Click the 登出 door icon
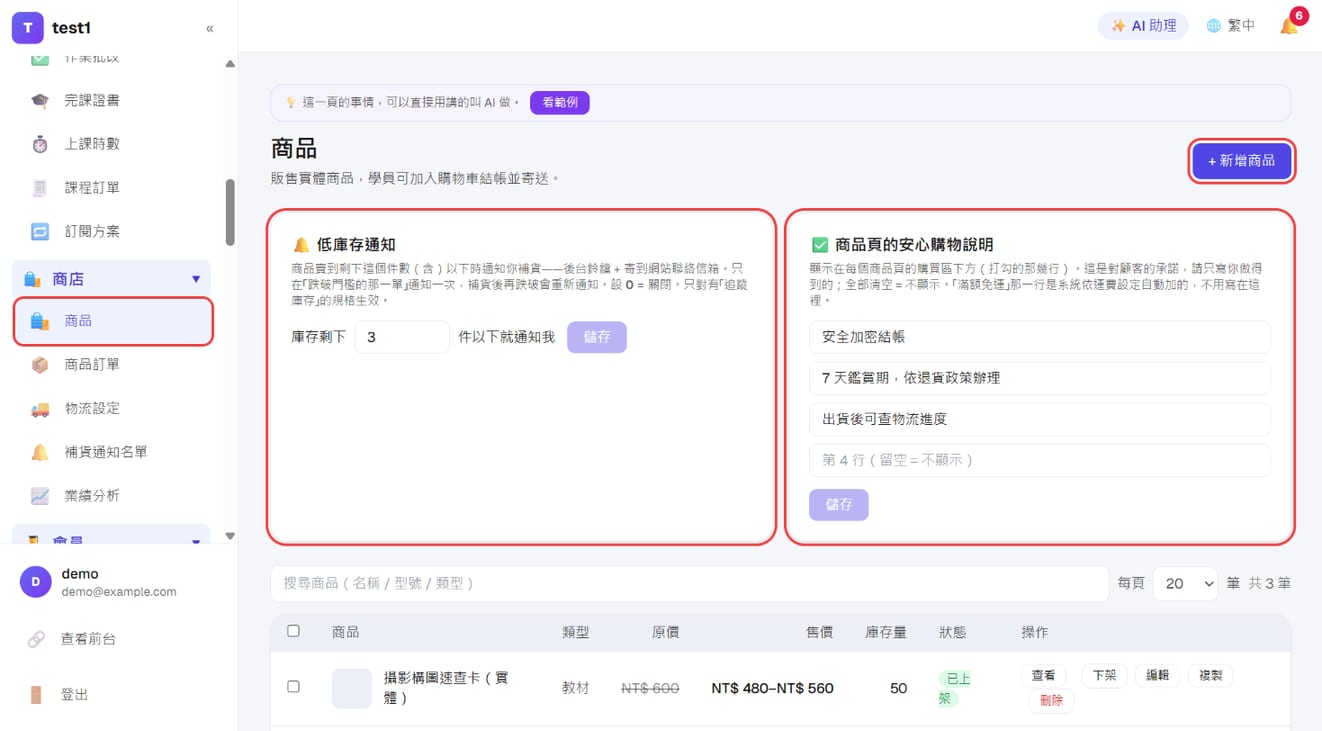The image size is (1322, 731). click(x=36, y=695)
